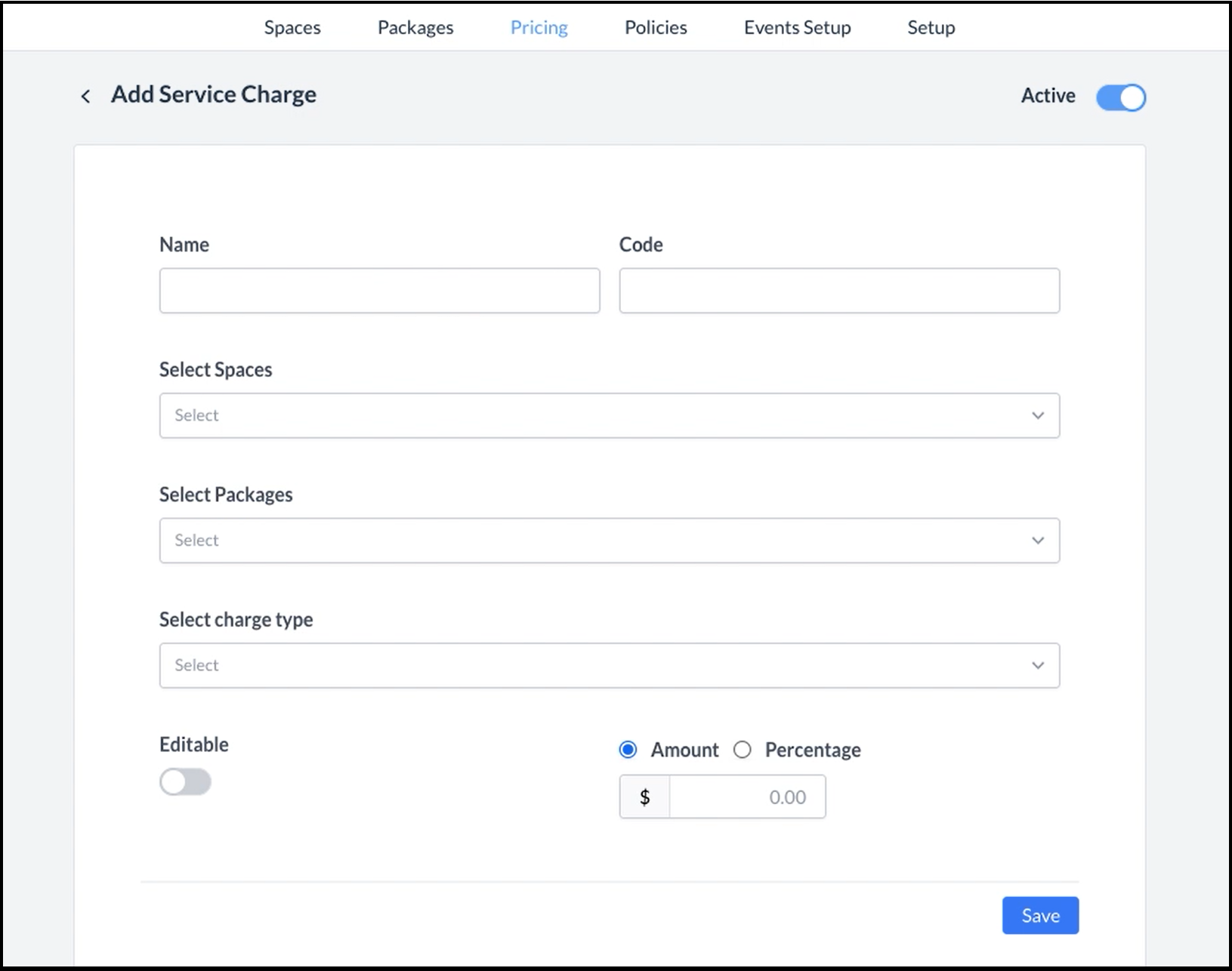Enable the Editable toggle
1232x971 pixels.
[x=185, y=782]
